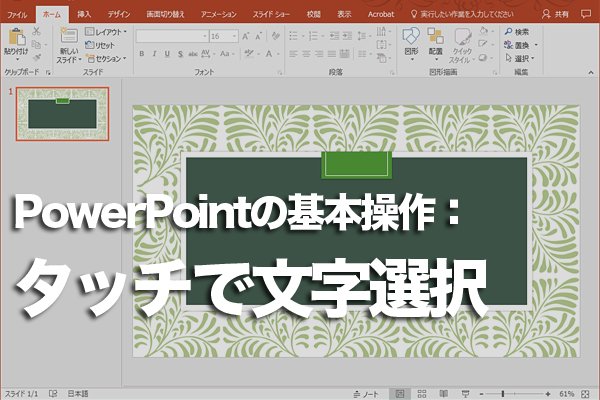Screen dimensions: 600x400
Task: Toggle bold formatting
Action: point(142,54)
